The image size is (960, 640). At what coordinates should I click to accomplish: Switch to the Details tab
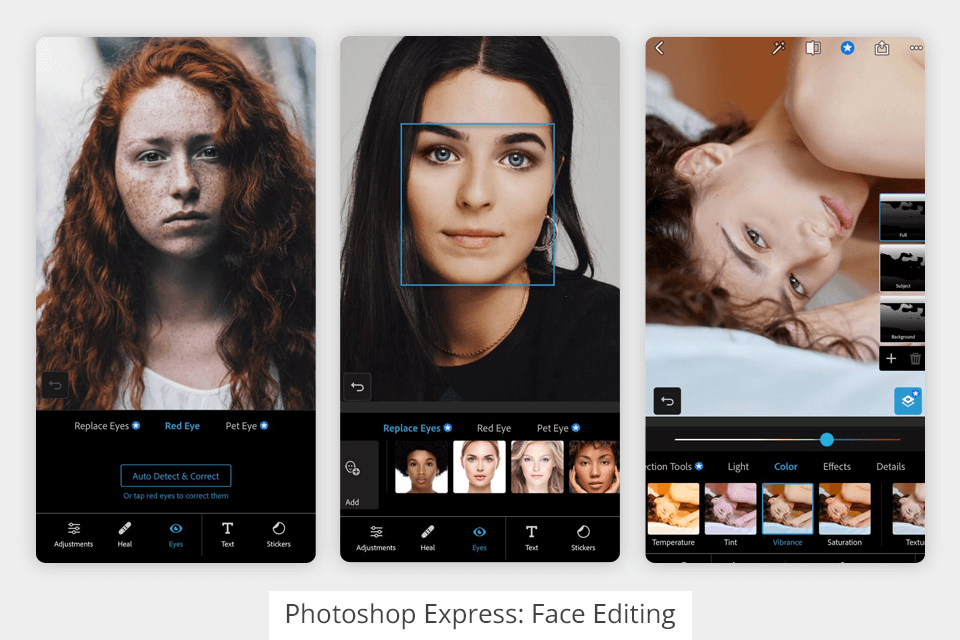click(x=890, y=467)
